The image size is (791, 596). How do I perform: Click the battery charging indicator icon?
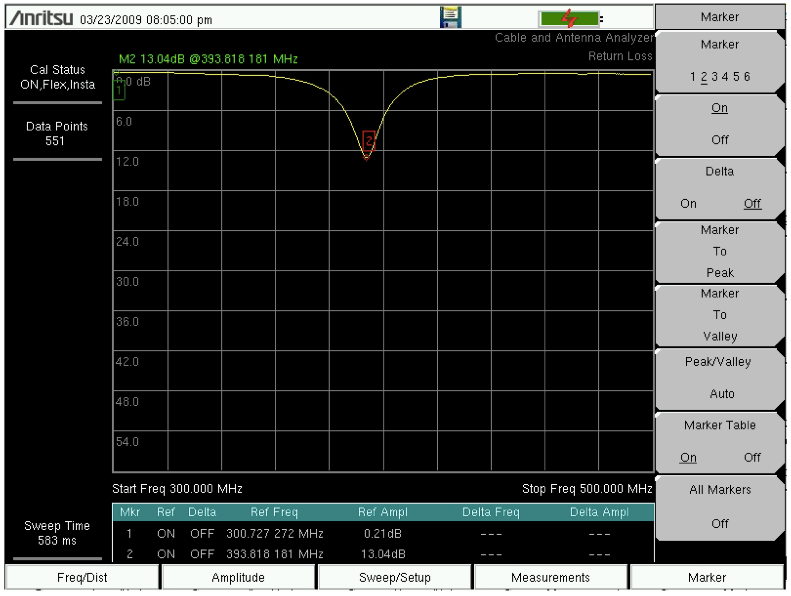coord(573,17)
